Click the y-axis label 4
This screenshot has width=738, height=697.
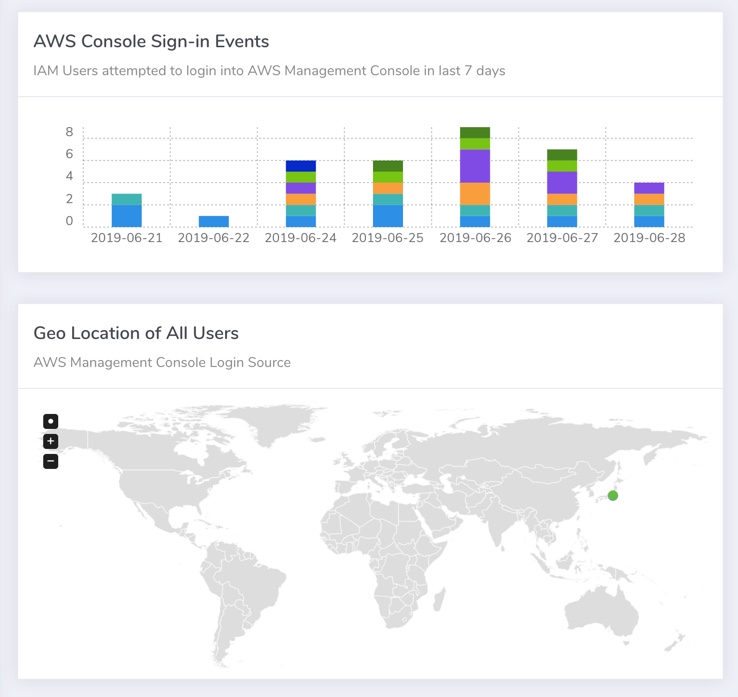(x=69, y=176)
